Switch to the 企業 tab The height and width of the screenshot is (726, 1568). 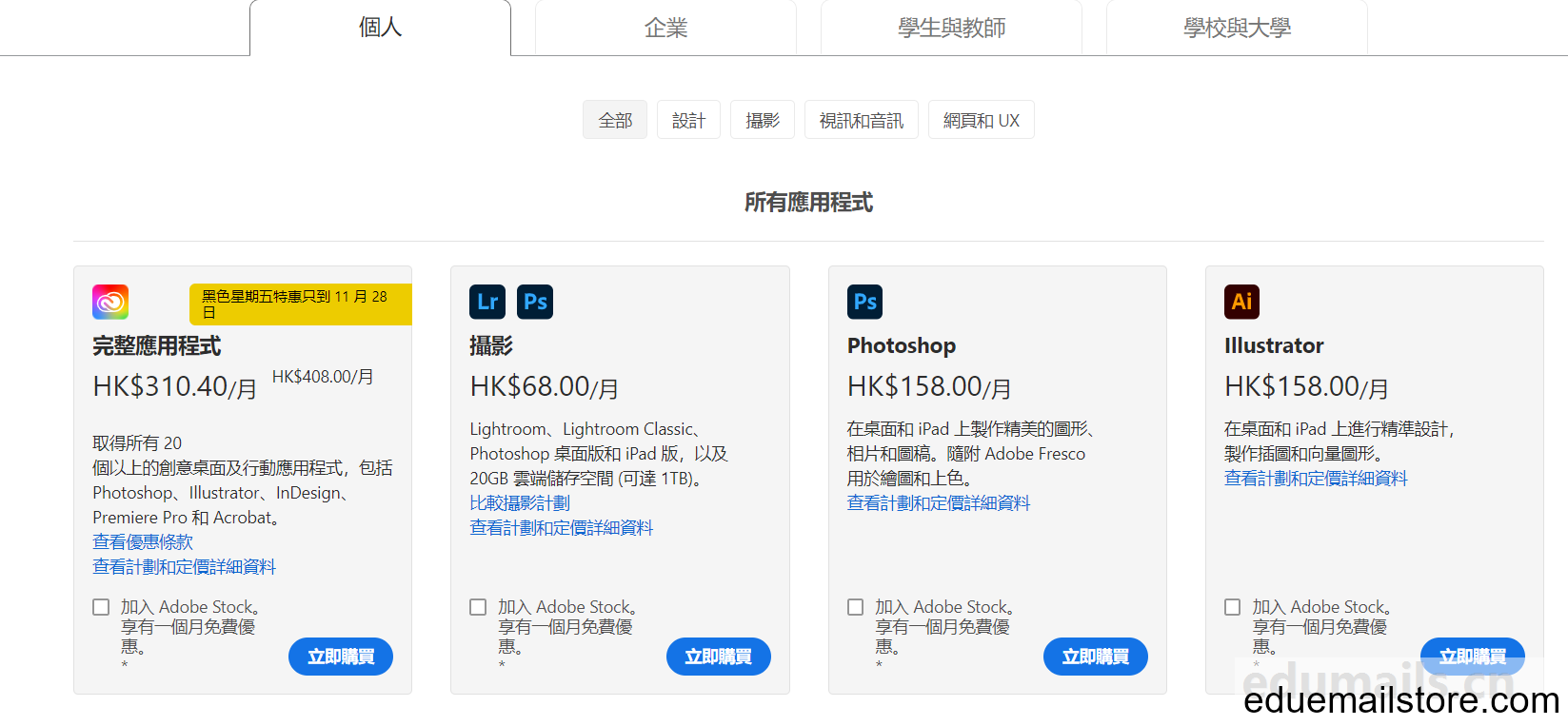pyautogui.click(x=665, y=28)
